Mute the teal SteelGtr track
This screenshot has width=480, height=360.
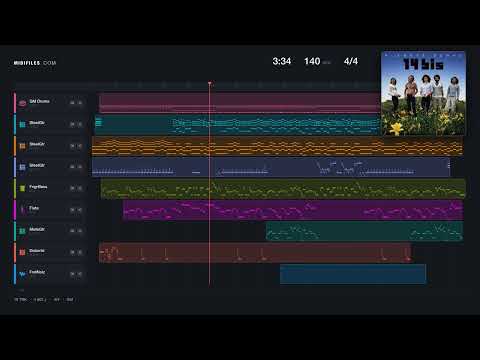72,124
